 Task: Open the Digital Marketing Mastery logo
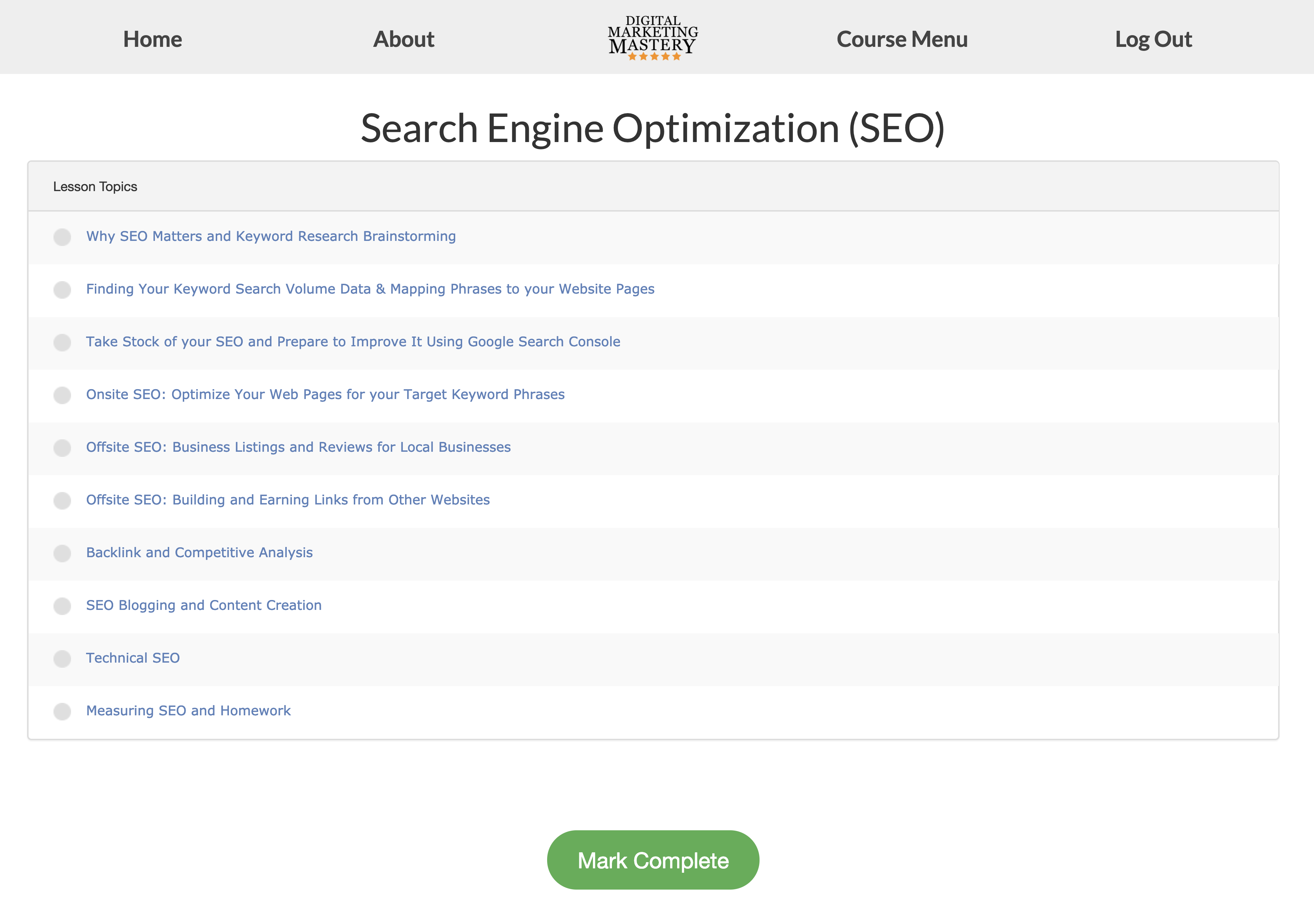(x=653, y=38)
